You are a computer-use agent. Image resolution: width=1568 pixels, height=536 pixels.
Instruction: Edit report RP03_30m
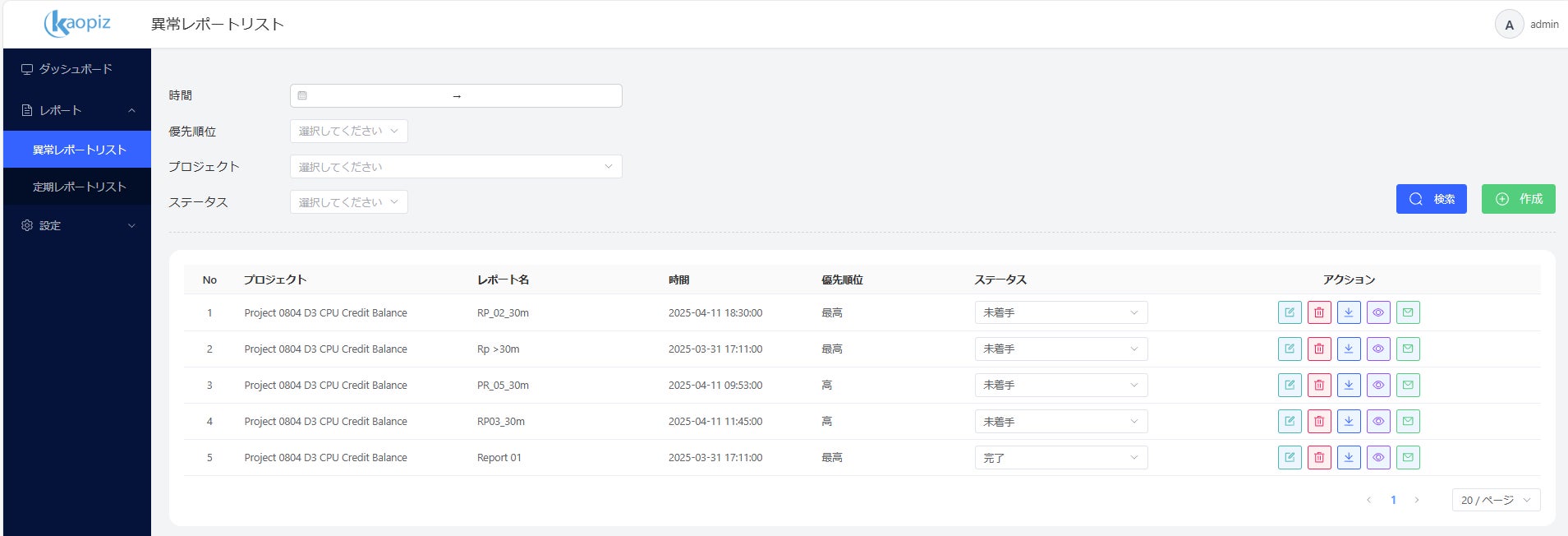pos(1290,421)
